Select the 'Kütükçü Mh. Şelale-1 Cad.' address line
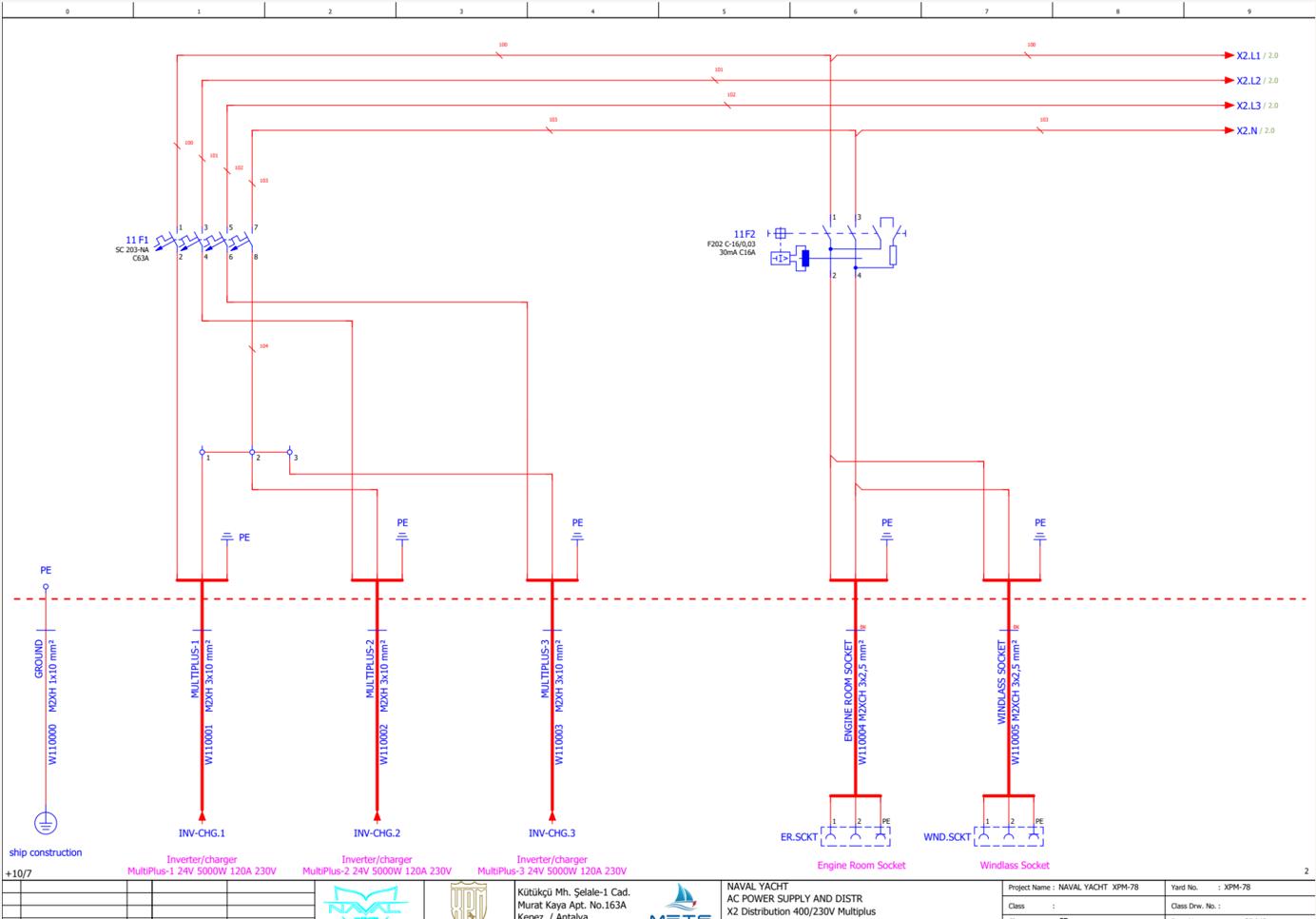 (x=573, y=892)
